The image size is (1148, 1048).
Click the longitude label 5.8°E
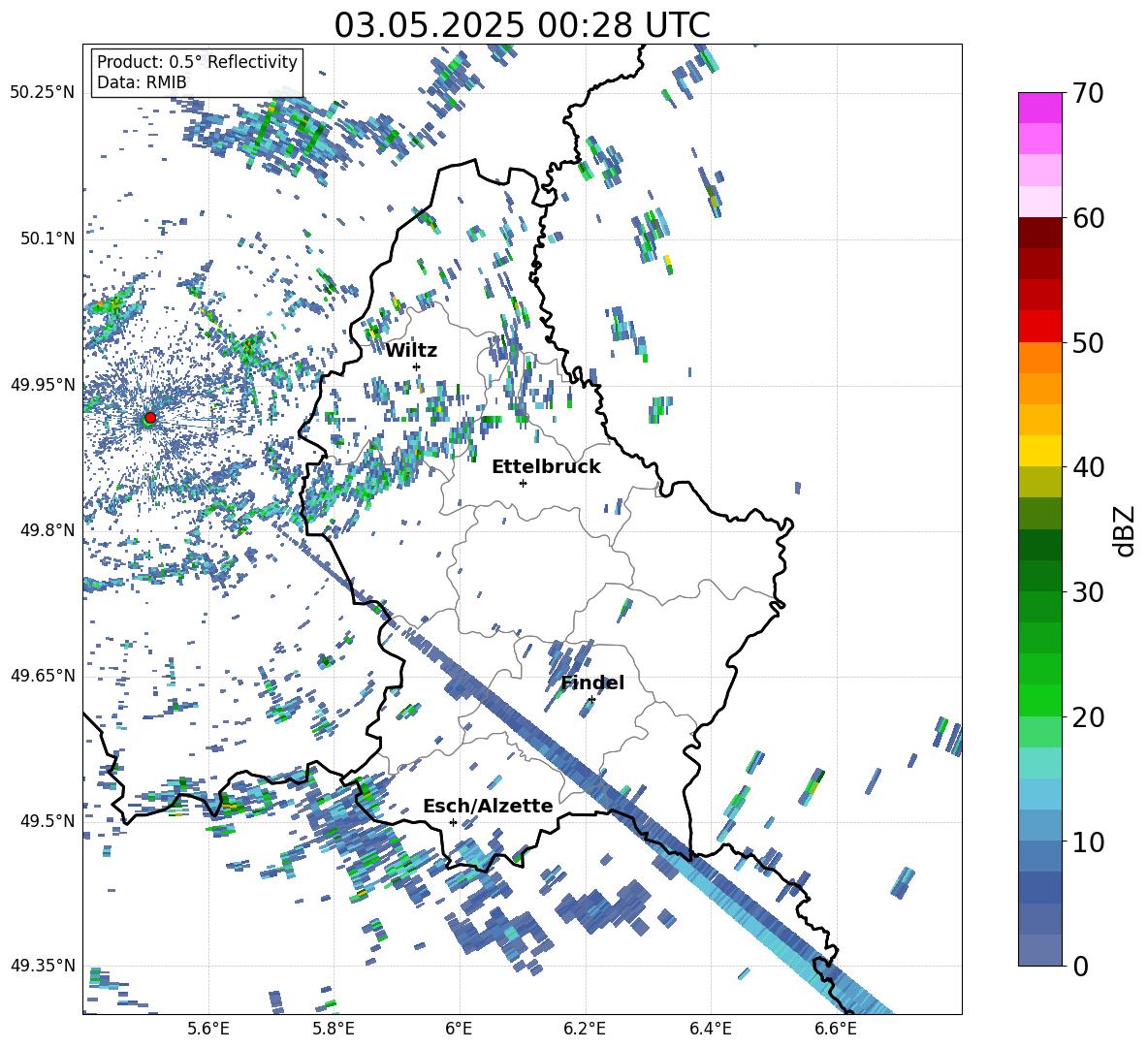(x=334, y=1030)
